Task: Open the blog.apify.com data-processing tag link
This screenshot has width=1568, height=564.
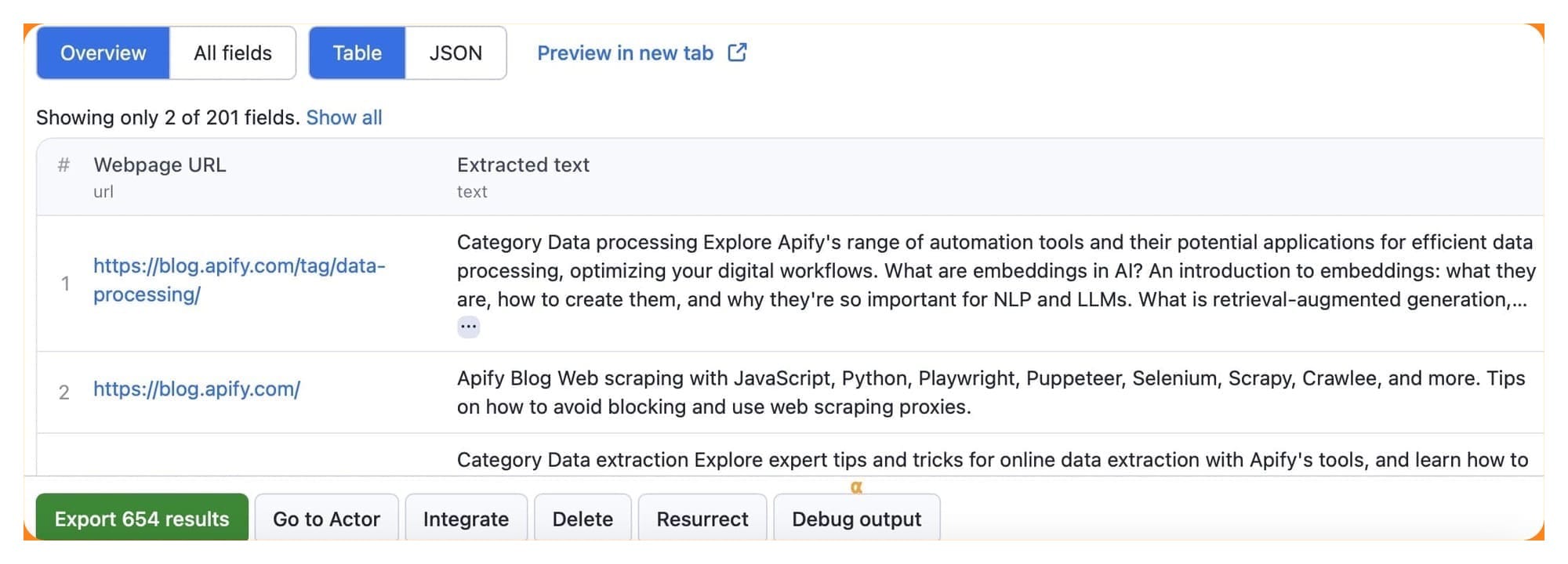Action: [239, 280]
